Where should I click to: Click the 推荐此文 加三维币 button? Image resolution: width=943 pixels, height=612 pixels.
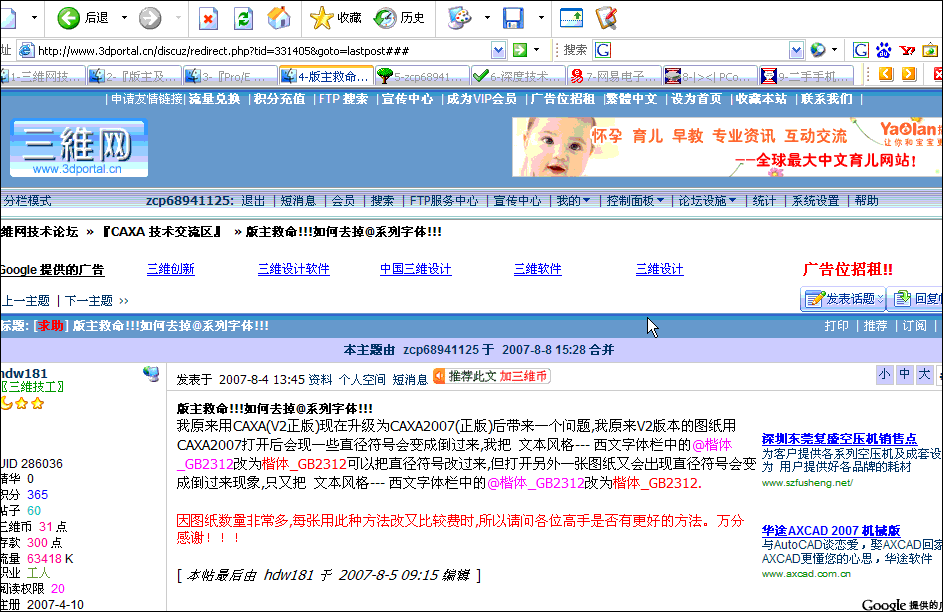(x=491, y=376)
